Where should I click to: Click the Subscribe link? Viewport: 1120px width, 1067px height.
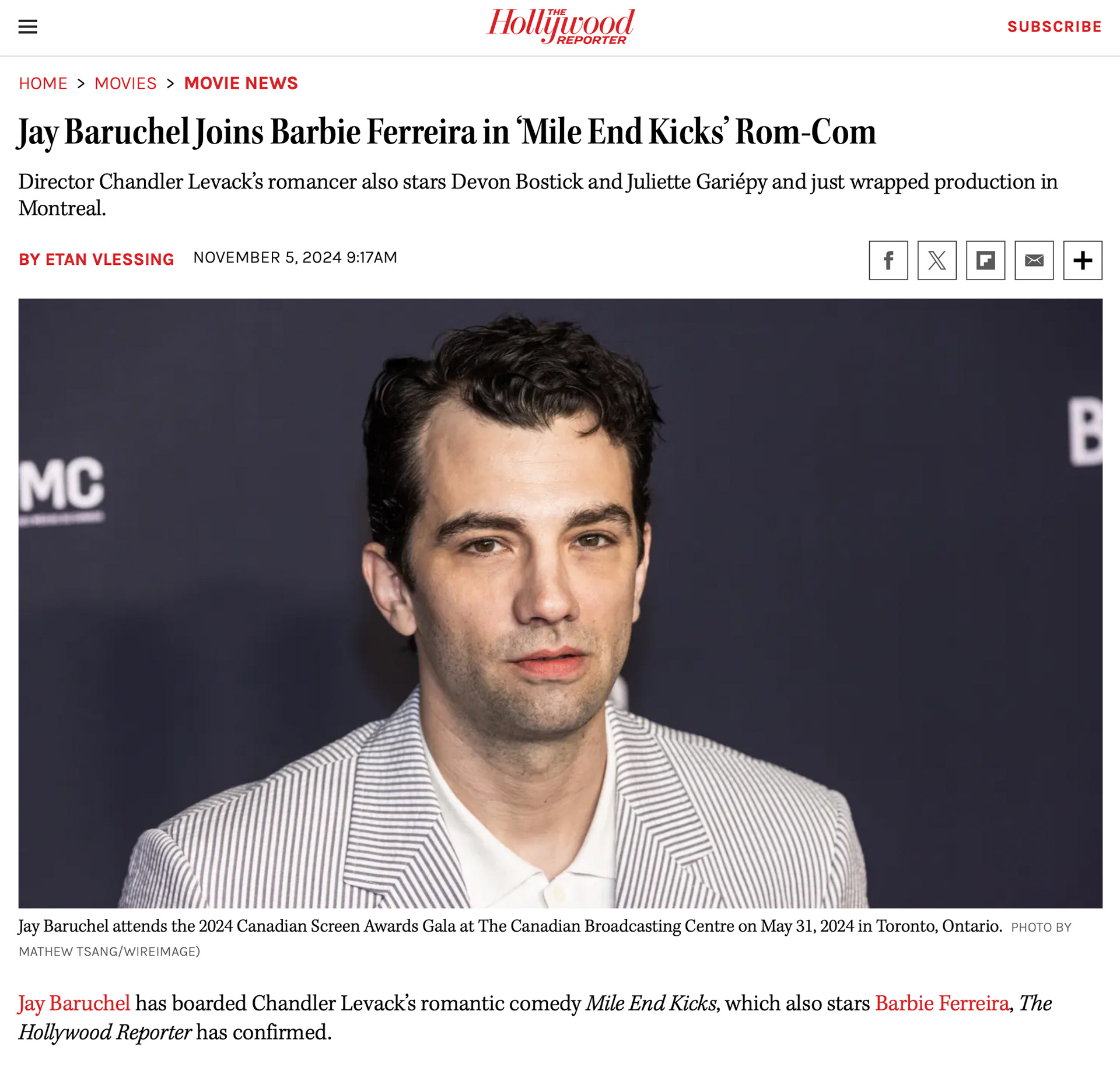[1054, 27]
